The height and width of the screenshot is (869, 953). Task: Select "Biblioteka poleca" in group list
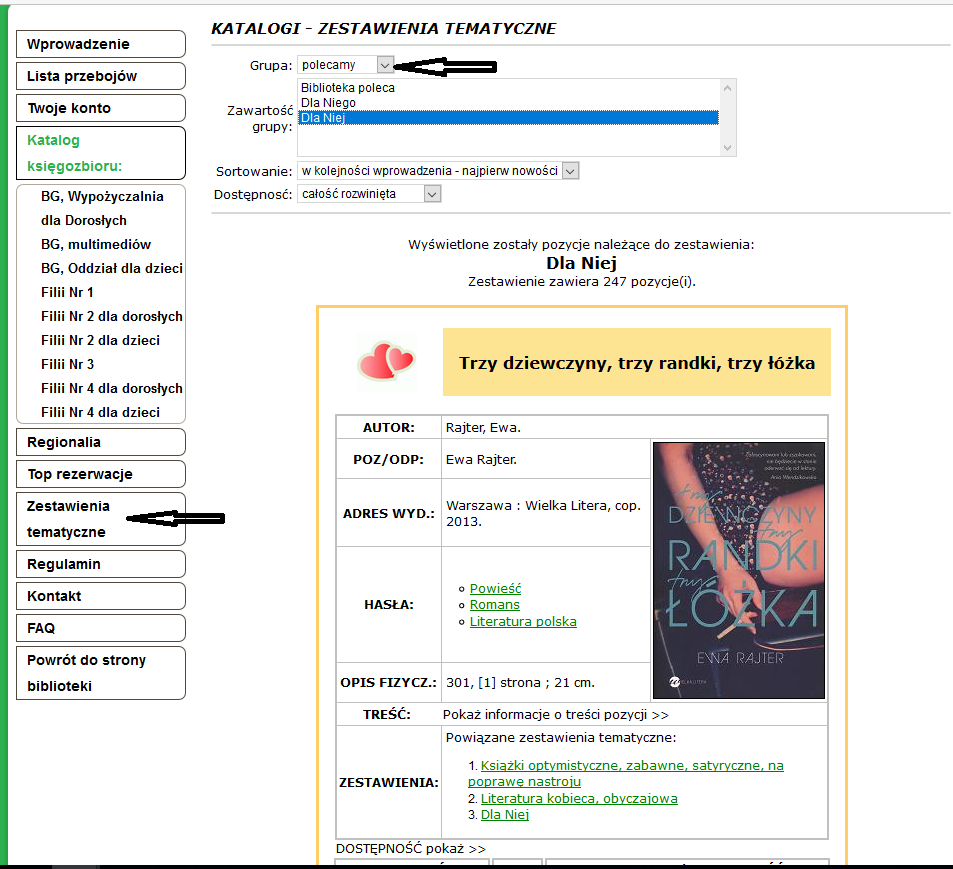point(348,88)
